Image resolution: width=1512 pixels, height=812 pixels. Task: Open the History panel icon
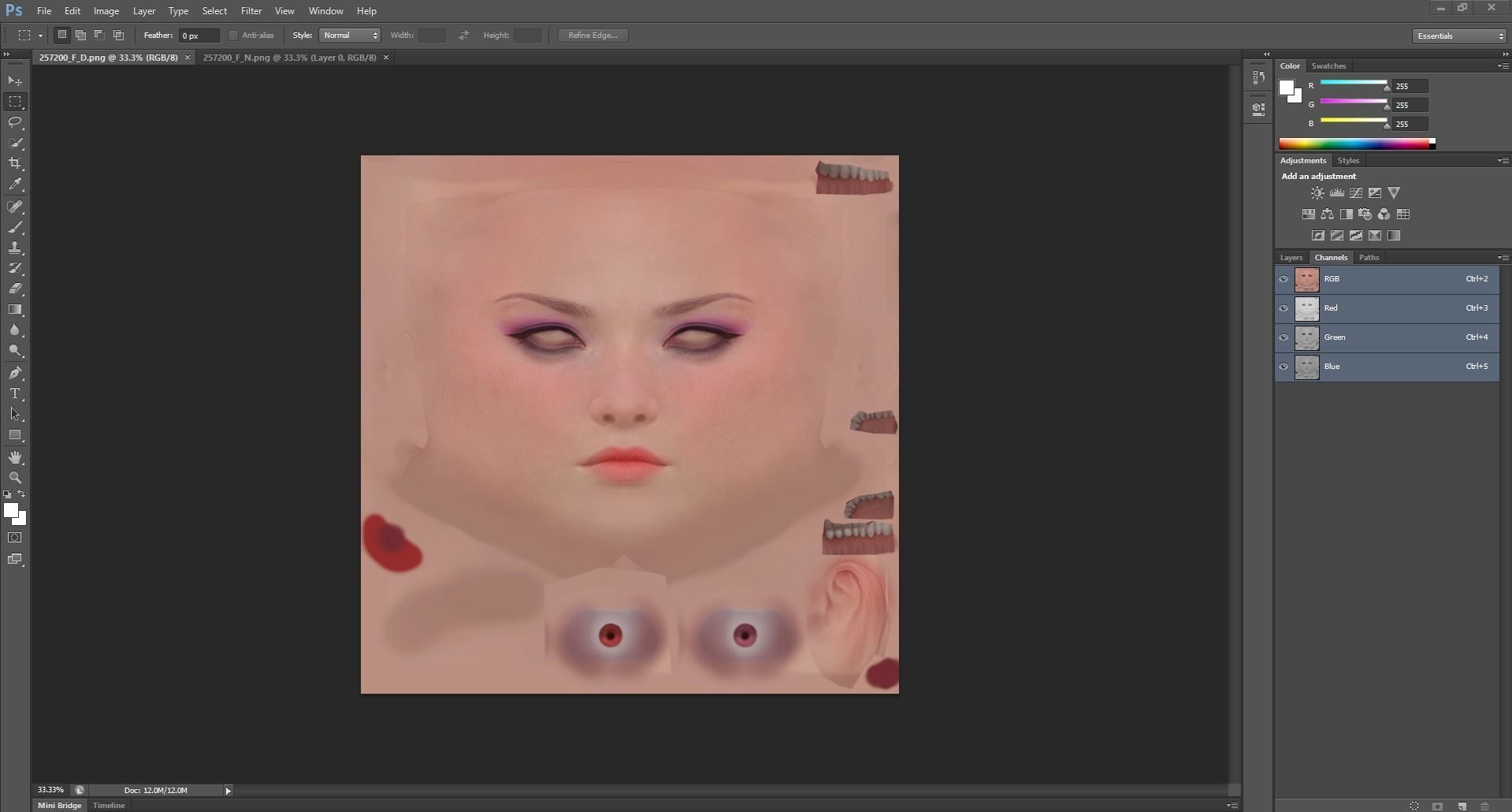[1258, 78]
